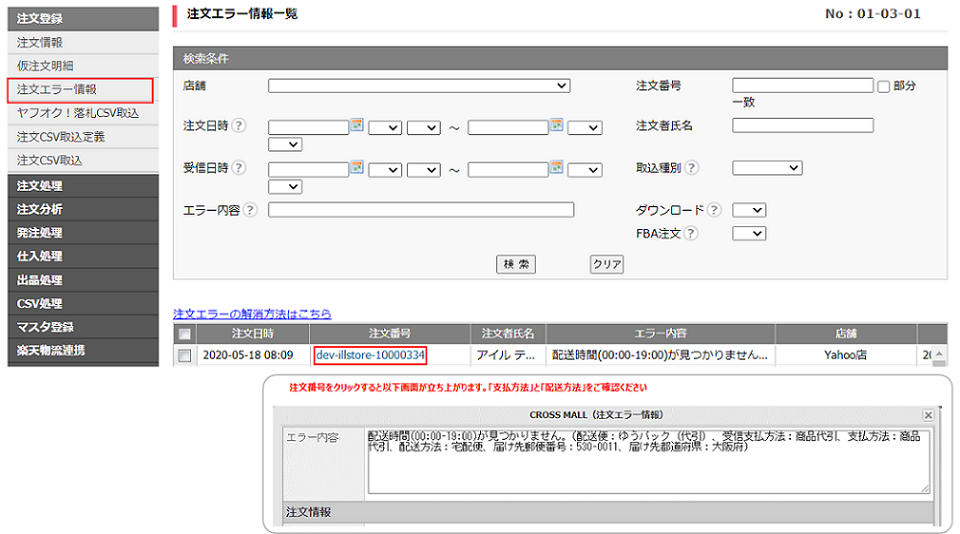Image resolution: width=960 pixels, height=534 pixels.
Task: Click the 検索 search button
Action: point(516,264)
